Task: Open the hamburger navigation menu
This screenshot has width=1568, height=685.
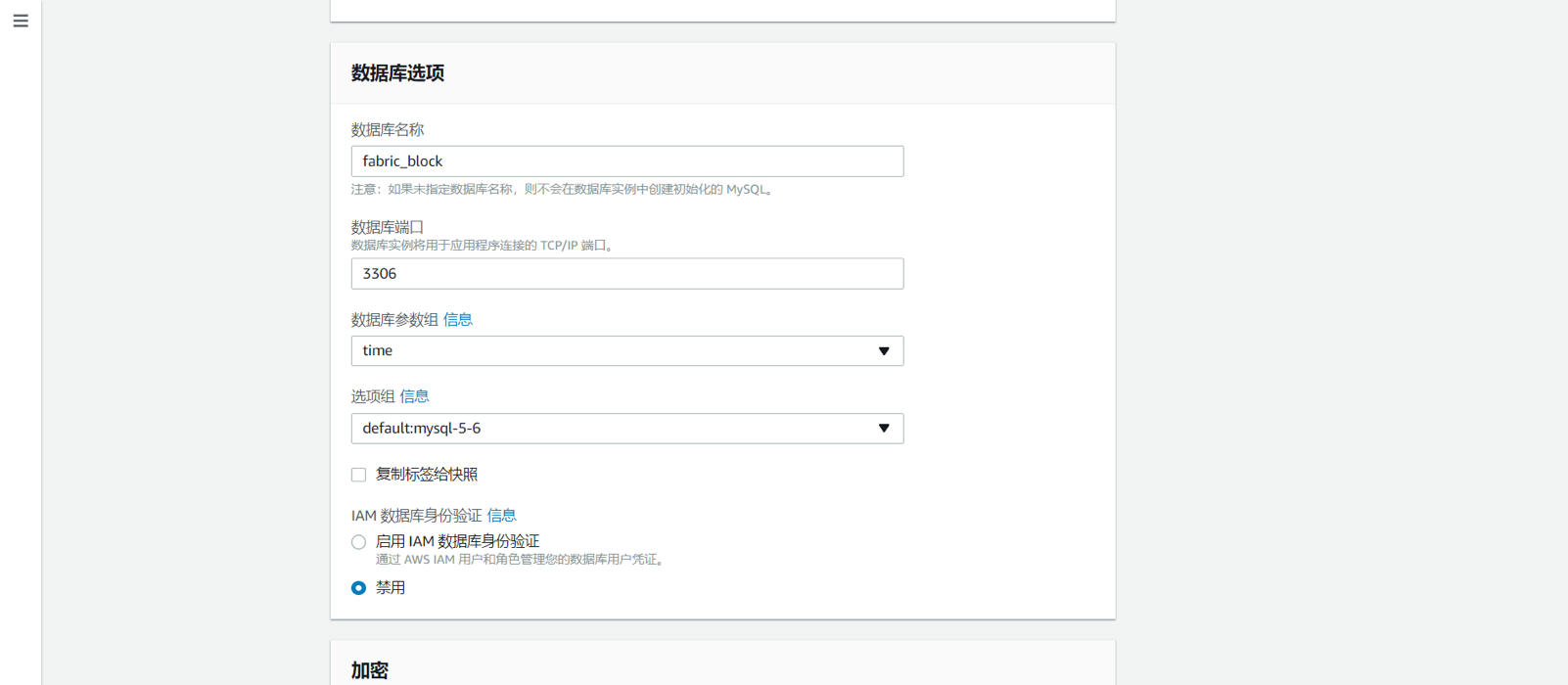Action: click(21, 21)
